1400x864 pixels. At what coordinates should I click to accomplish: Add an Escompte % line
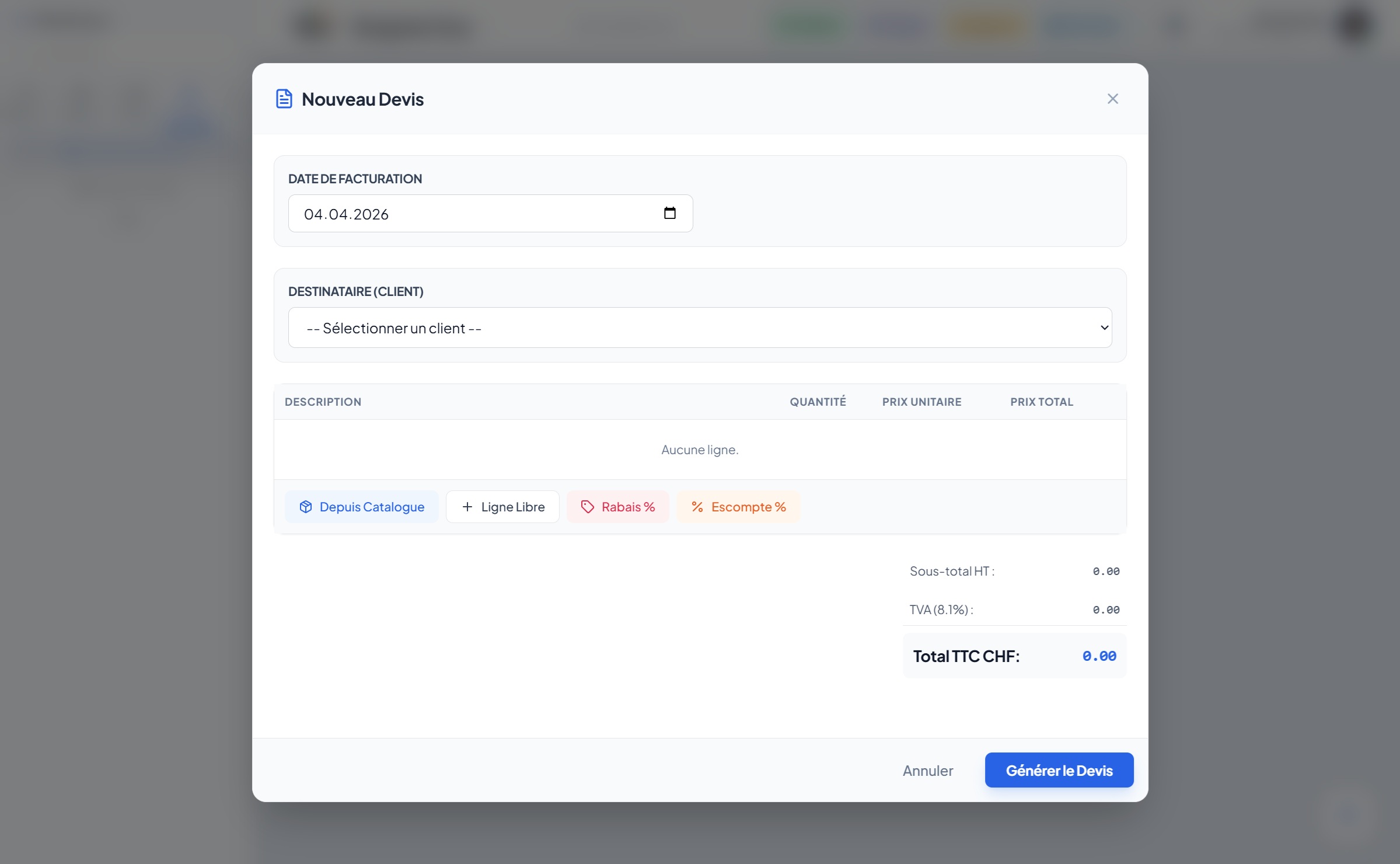pos(748,507)
